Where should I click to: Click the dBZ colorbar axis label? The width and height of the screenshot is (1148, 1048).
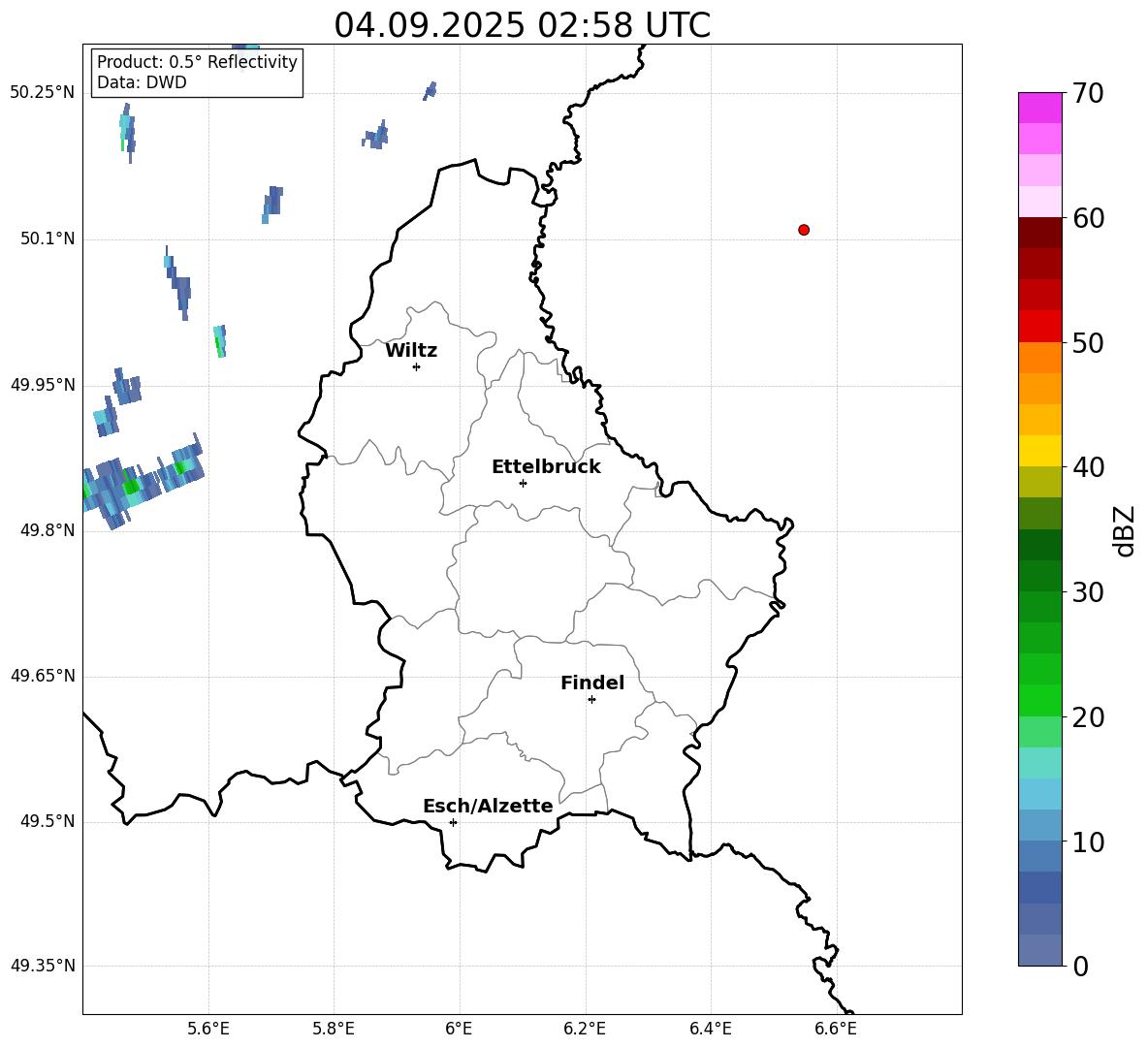pos(1123,530)
